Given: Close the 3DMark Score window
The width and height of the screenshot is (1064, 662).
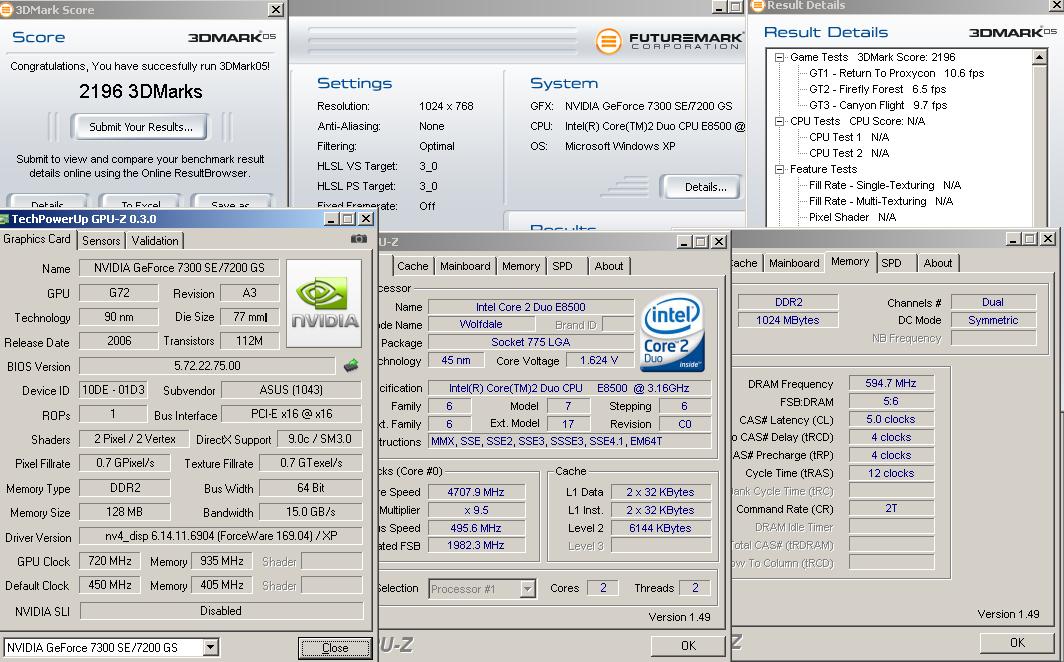Looking at the screenshot, I should 276,9.
